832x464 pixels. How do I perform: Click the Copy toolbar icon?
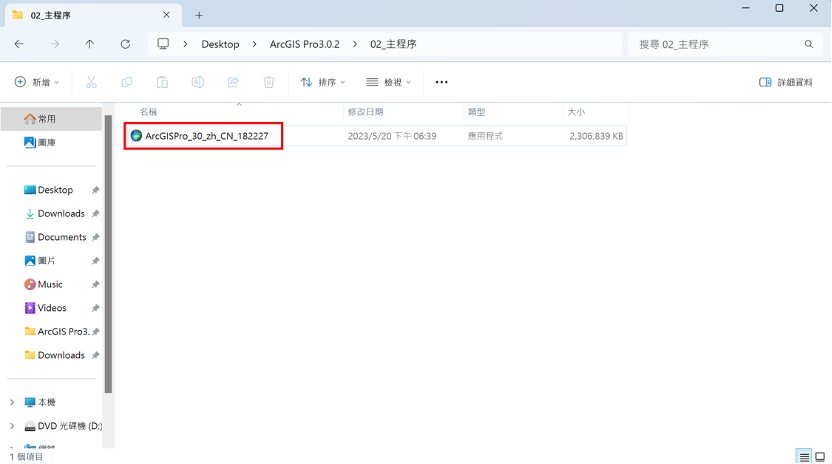click(127, 82)
